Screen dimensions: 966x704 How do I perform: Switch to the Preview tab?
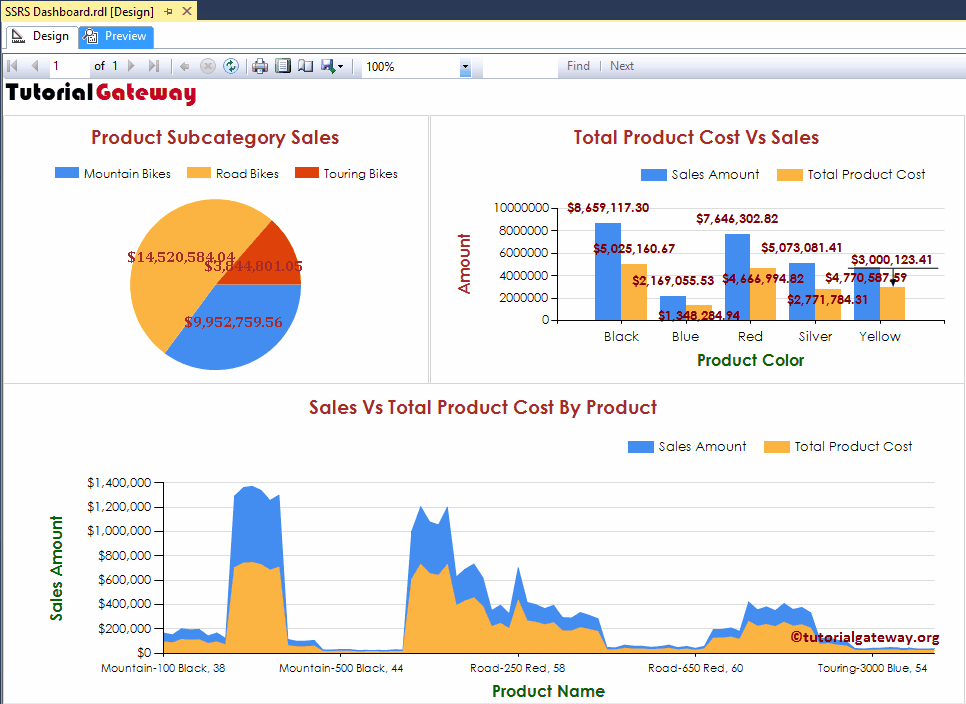pyautogui.click(x=116, y=36)
